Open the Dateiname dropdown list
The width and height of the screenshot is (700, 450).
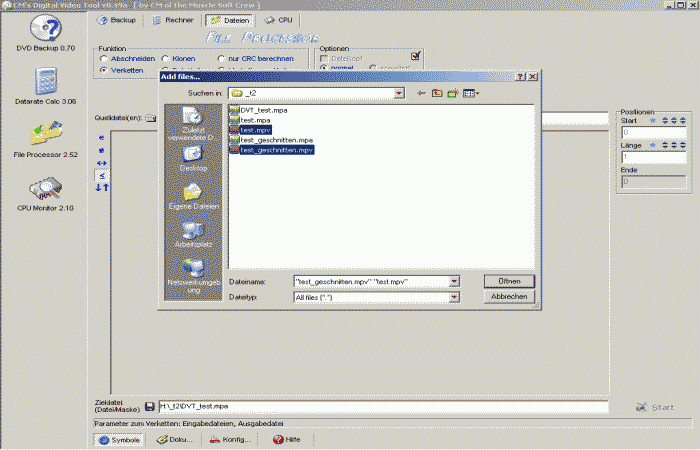point(454,282)
